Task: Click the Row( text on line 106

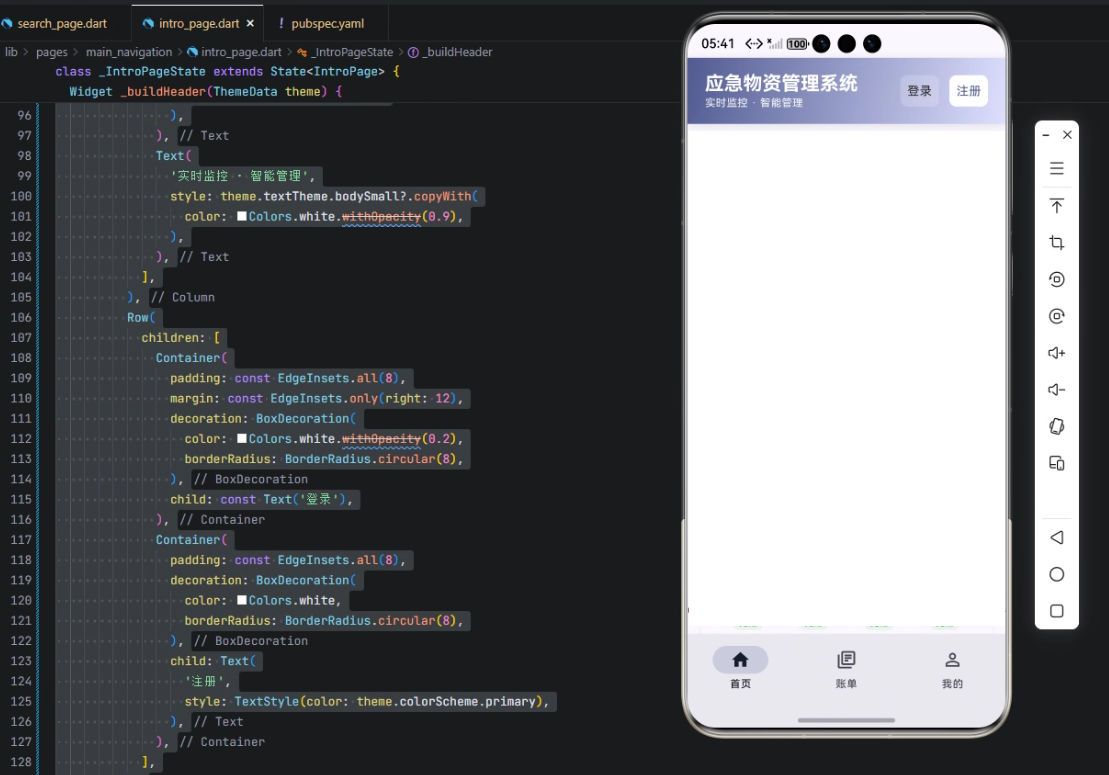Action: tap(141, 317)
